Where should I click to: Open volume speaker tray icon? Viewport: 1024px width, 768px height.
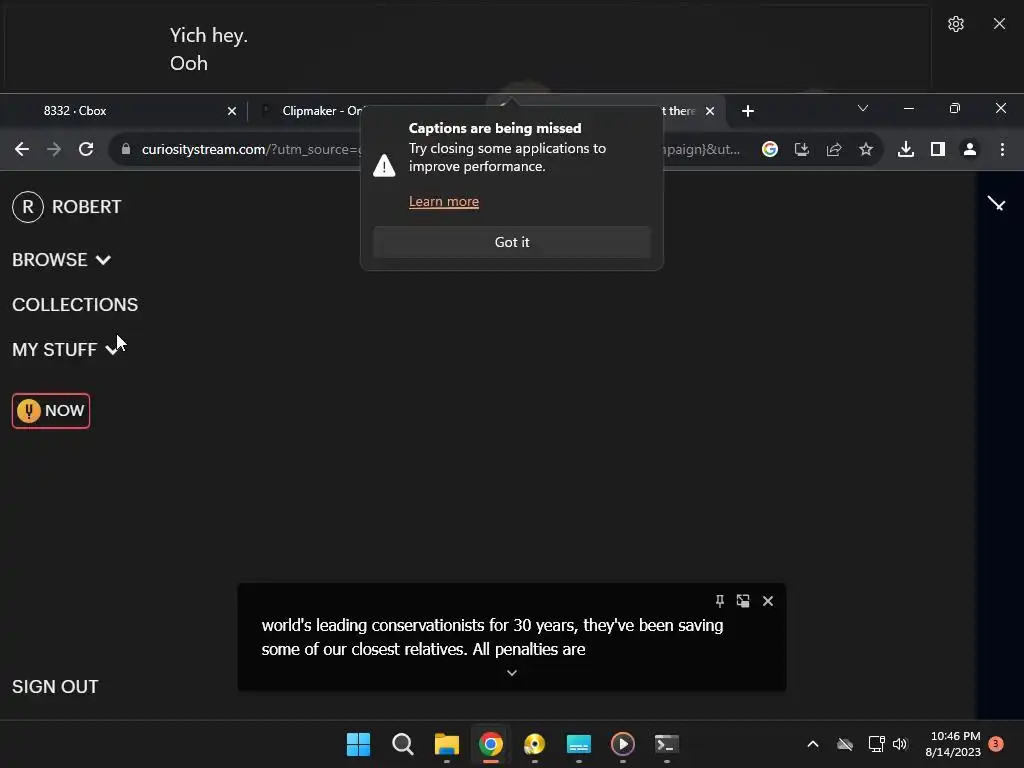coord(900,744)
